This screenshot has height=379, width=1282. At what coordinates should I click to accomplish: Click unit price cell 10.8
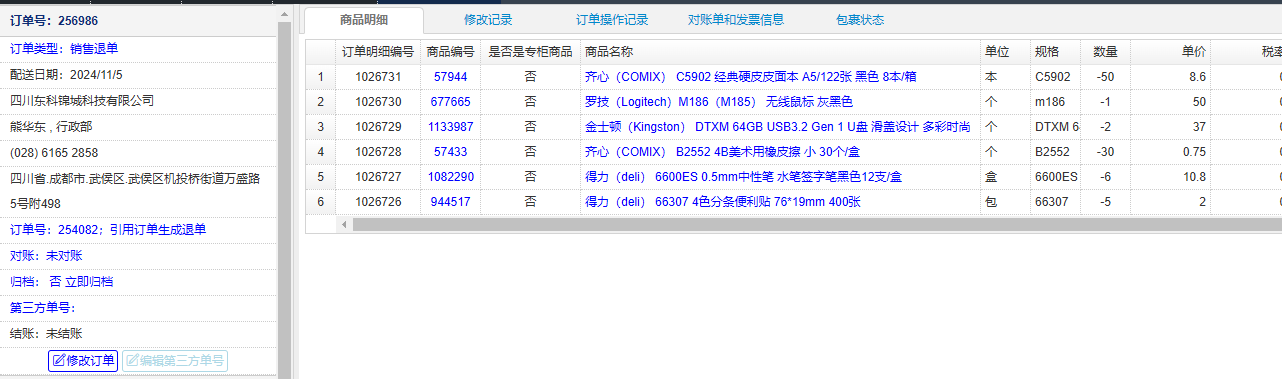pyautogui.click(x=1171, y=177)
